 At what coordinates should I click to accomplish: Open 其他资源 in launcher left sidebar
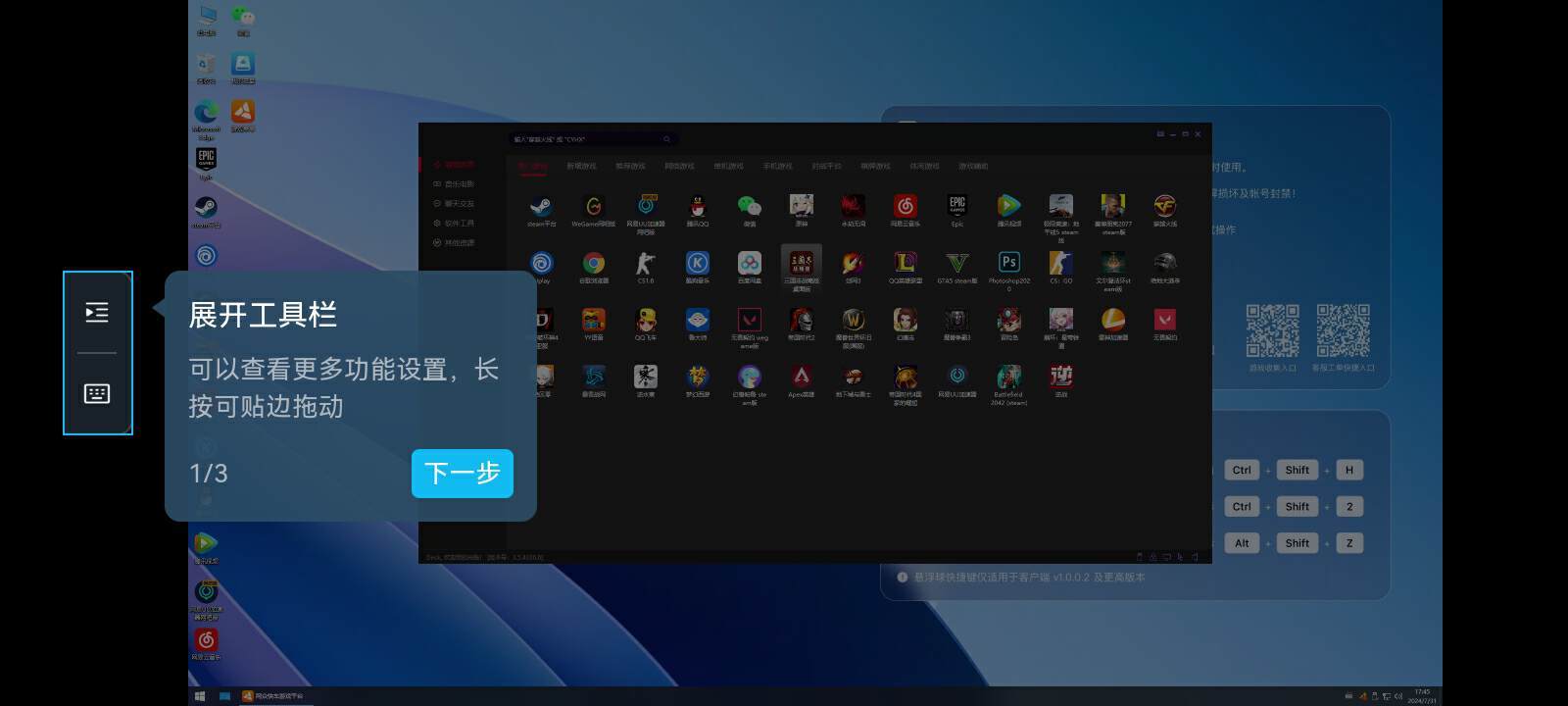(454, 243)
